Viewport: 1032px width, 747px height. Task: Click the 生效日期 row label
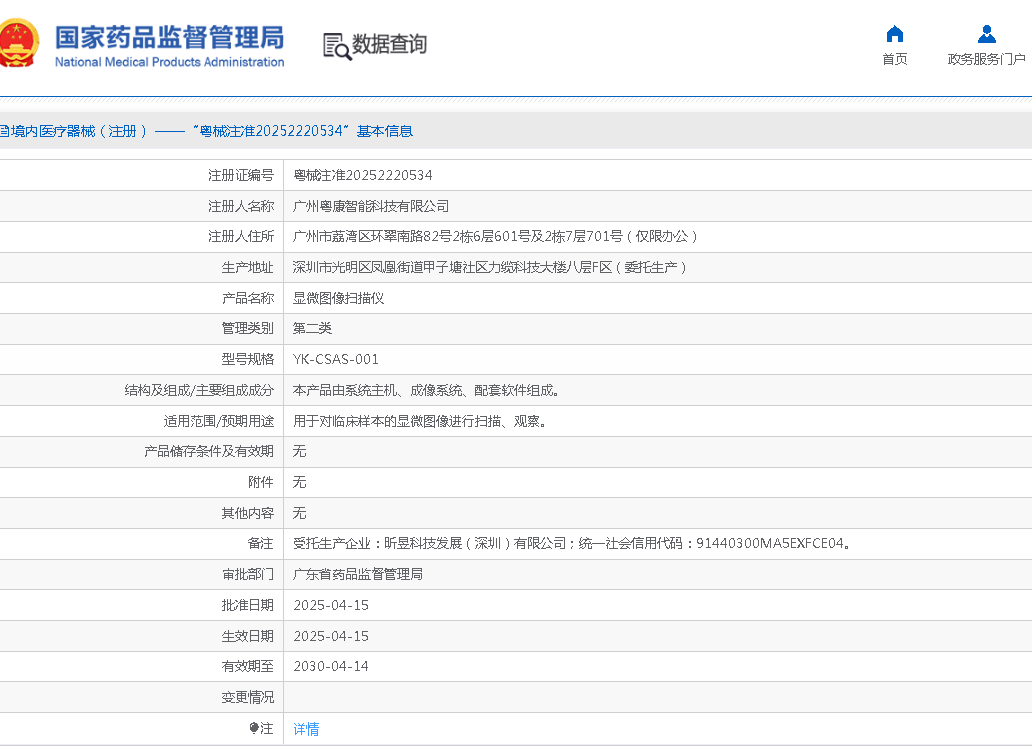click(247, 636)
